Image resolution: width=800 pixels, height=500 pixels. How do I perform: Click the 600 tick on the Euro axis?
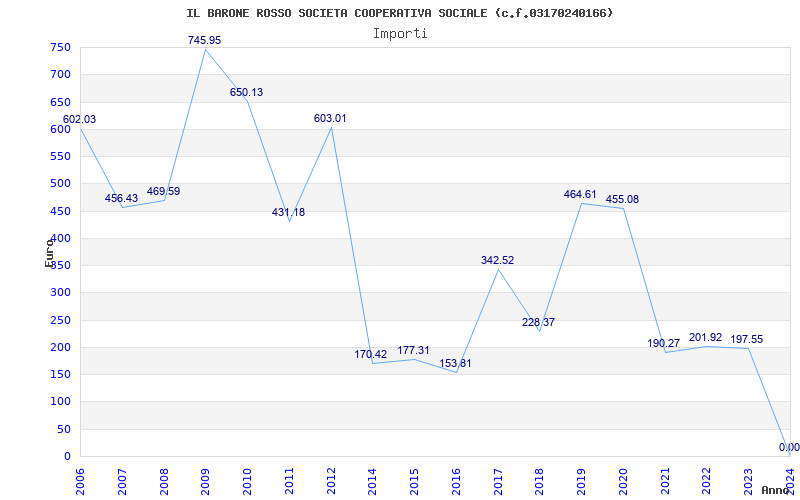point(60,130)
